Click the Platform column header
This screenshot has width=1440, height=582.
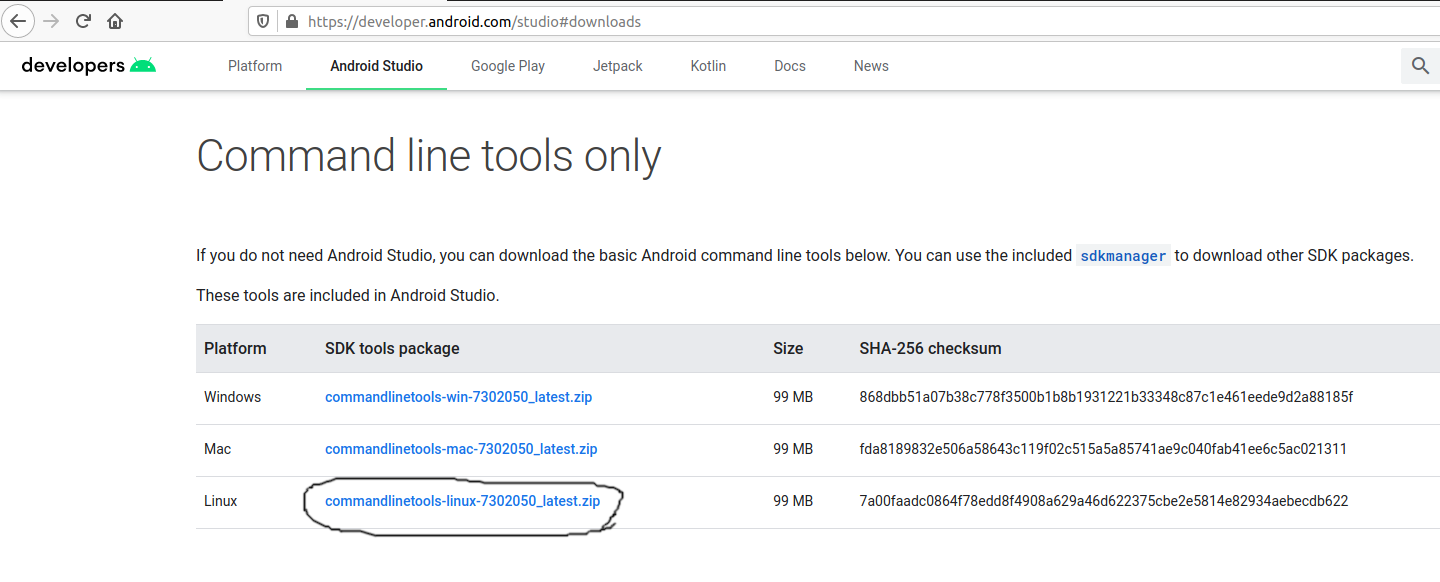pos(235,349)
